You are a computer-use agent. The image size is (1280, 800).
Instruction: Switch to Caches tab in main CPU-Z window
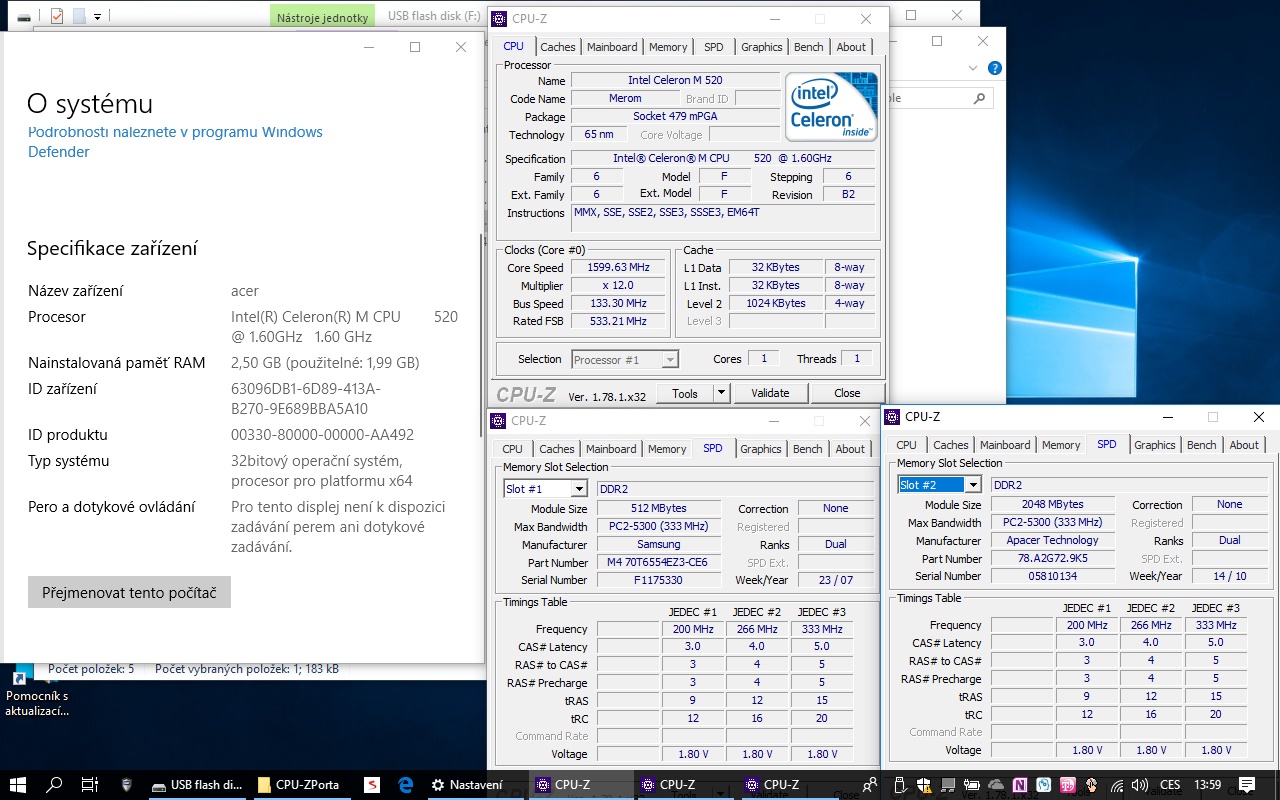tap(557, 47)
